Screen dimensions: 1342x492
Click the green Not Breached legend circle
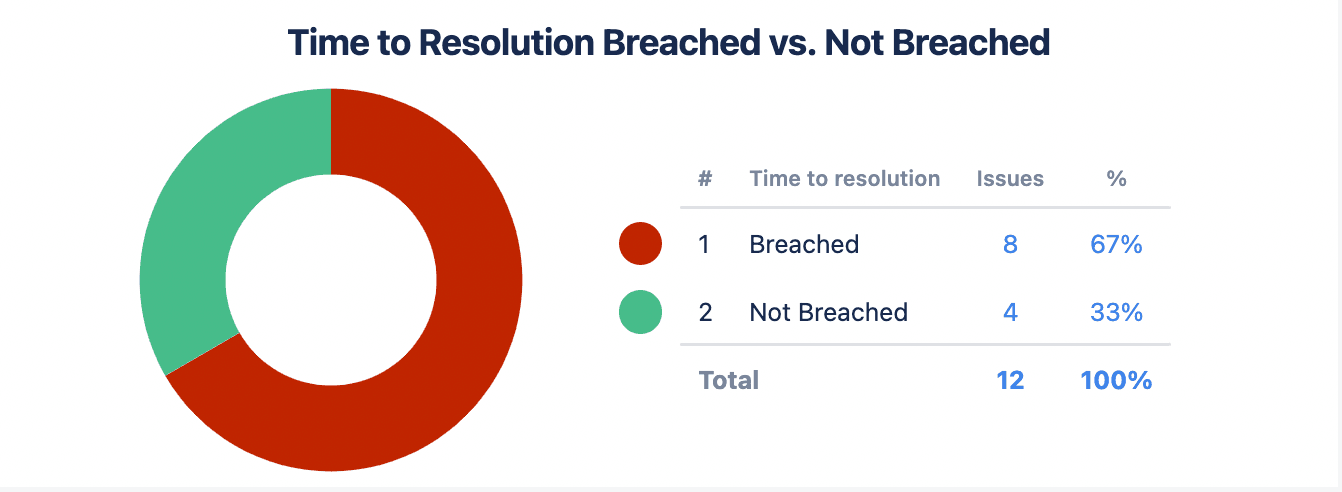click(640, 312)
